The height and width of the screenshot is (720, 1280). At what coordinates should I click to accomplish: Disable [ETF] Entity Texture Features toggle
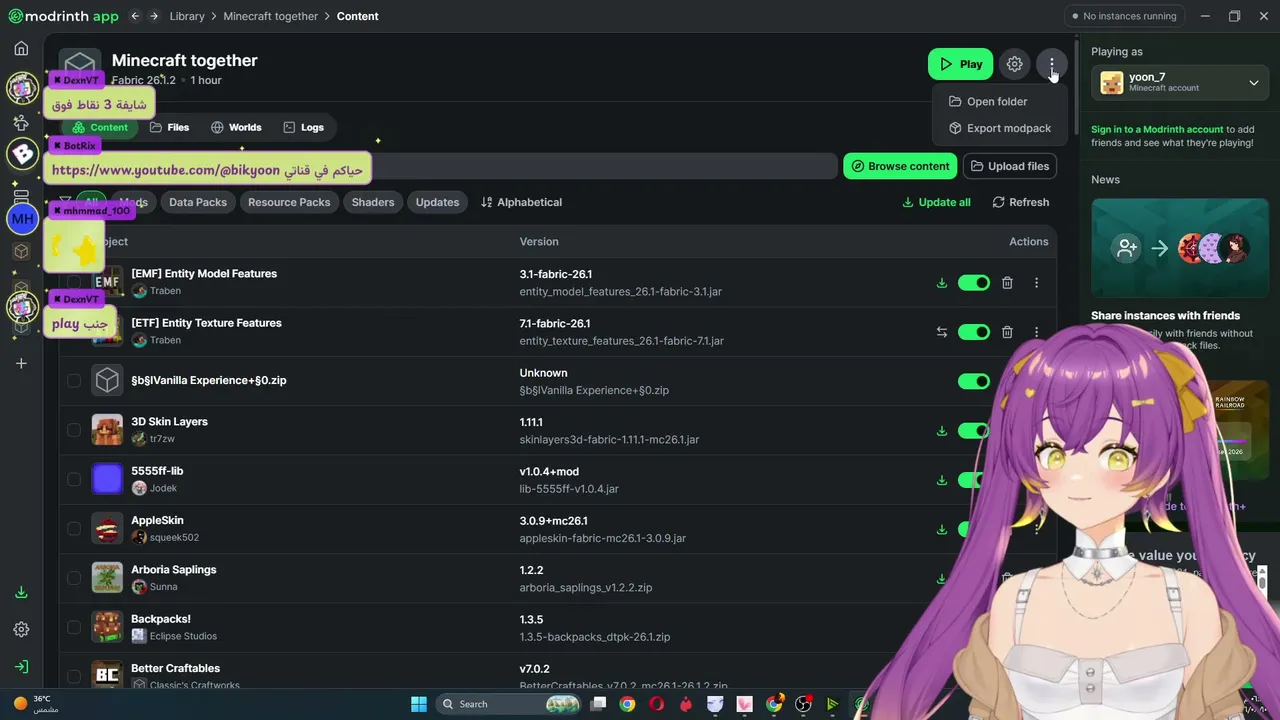(973, 332)
